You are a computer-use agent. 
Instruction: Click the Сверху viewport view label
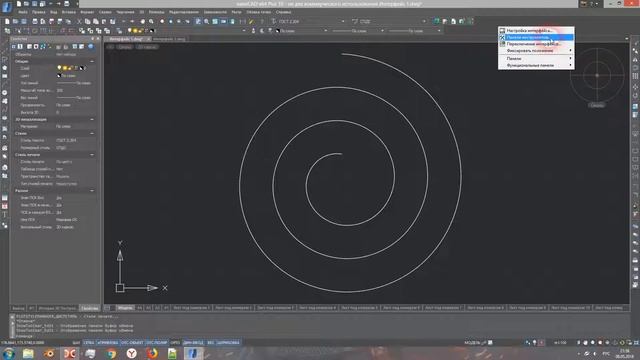tap(124, 47)
